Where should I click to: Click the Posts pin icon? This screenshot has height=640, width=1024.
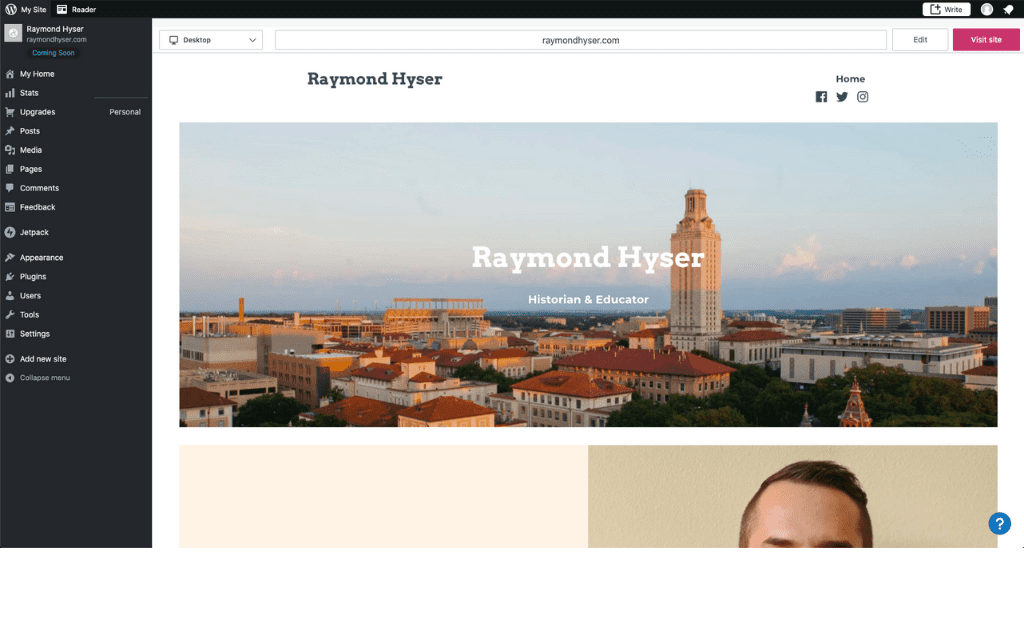coord(10,131)
